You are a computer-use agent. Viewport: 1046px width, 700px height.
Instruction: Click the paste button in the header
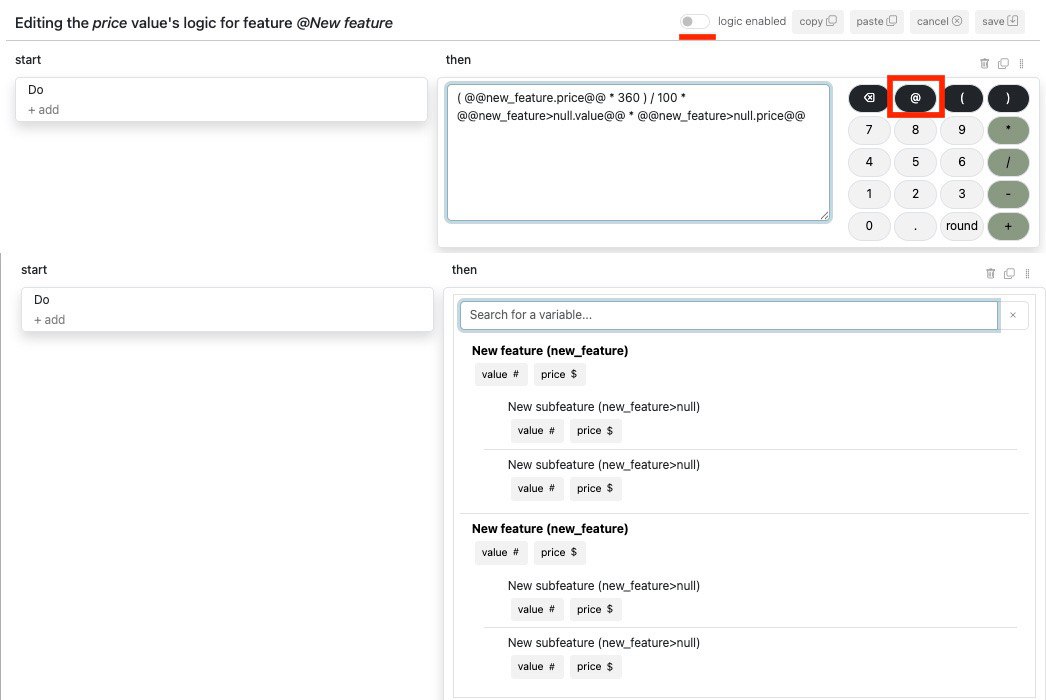876,21
